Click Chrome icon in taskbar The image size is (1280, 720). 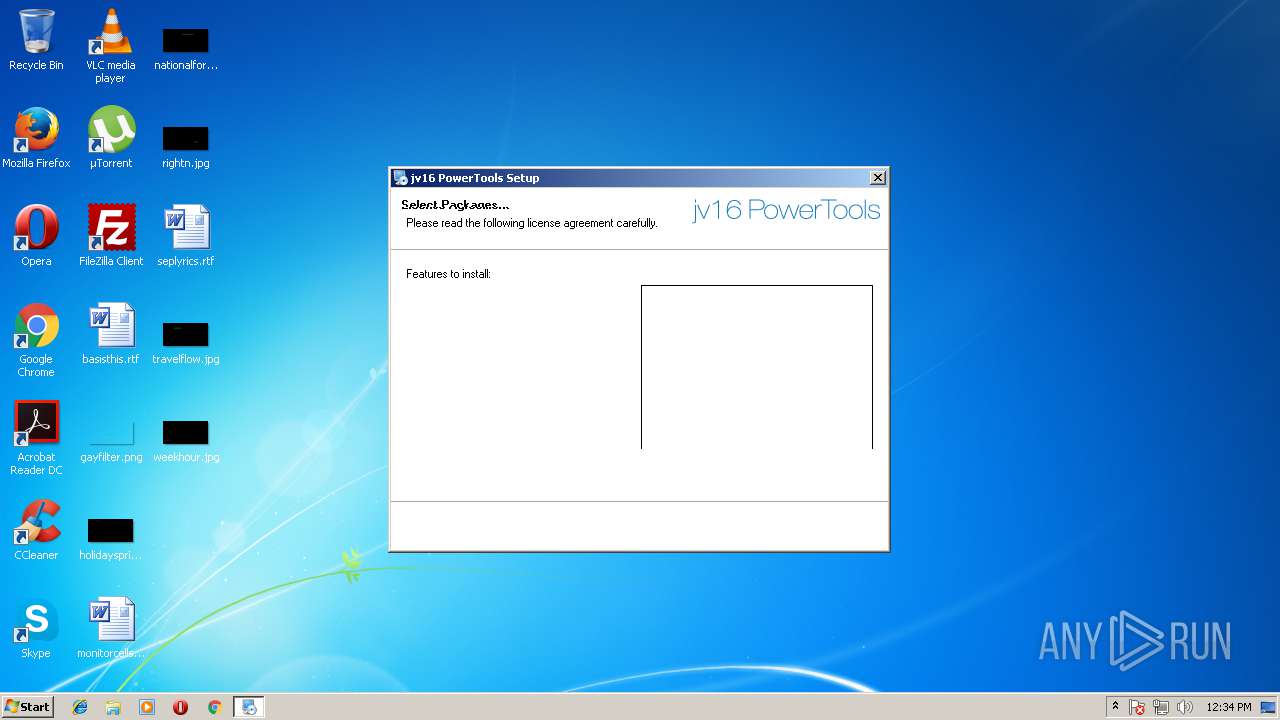coord(214,707)
